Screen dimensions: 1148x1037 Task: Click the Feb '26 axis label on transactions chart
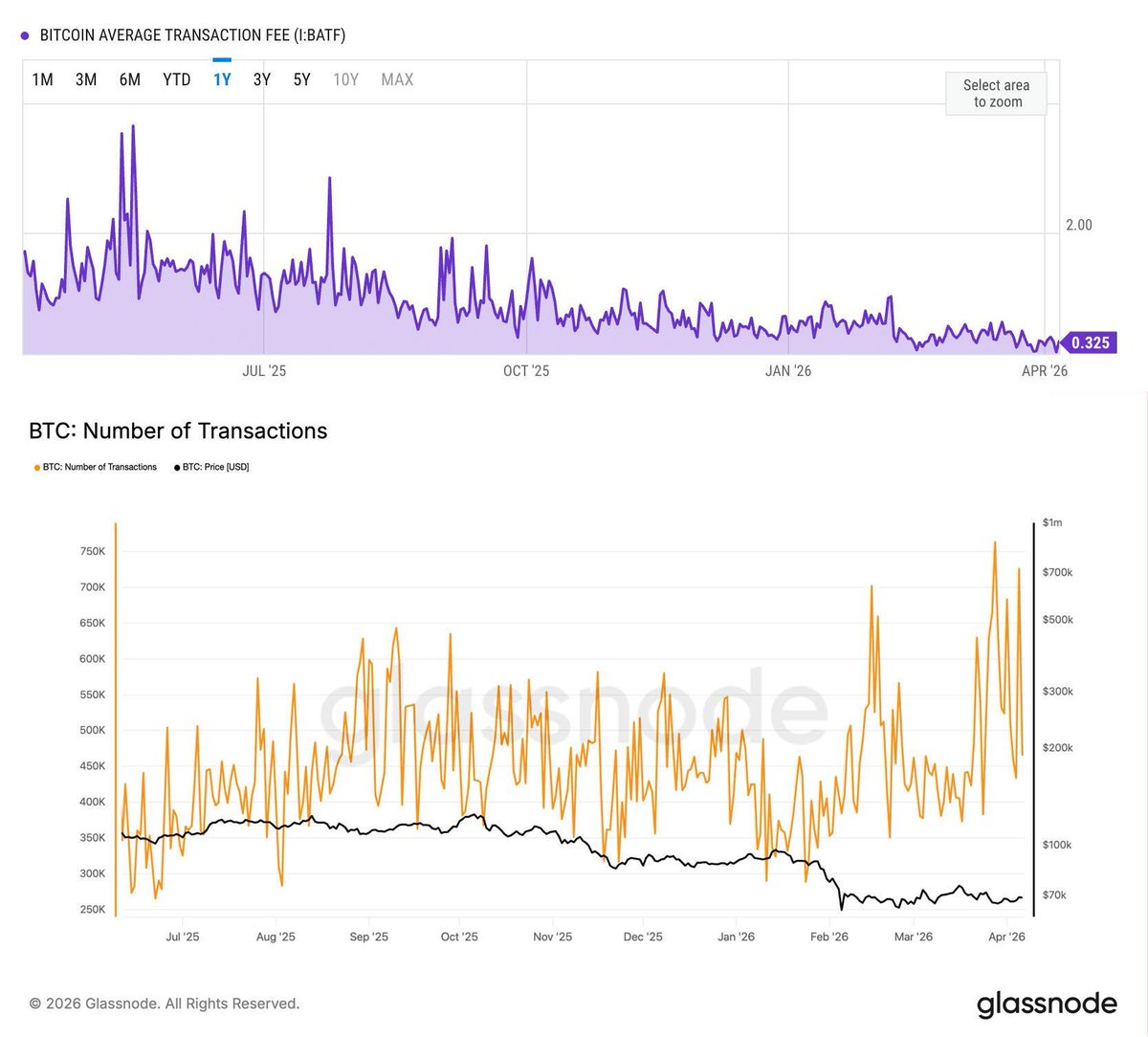pyautogui.click(x=828, y=937)
